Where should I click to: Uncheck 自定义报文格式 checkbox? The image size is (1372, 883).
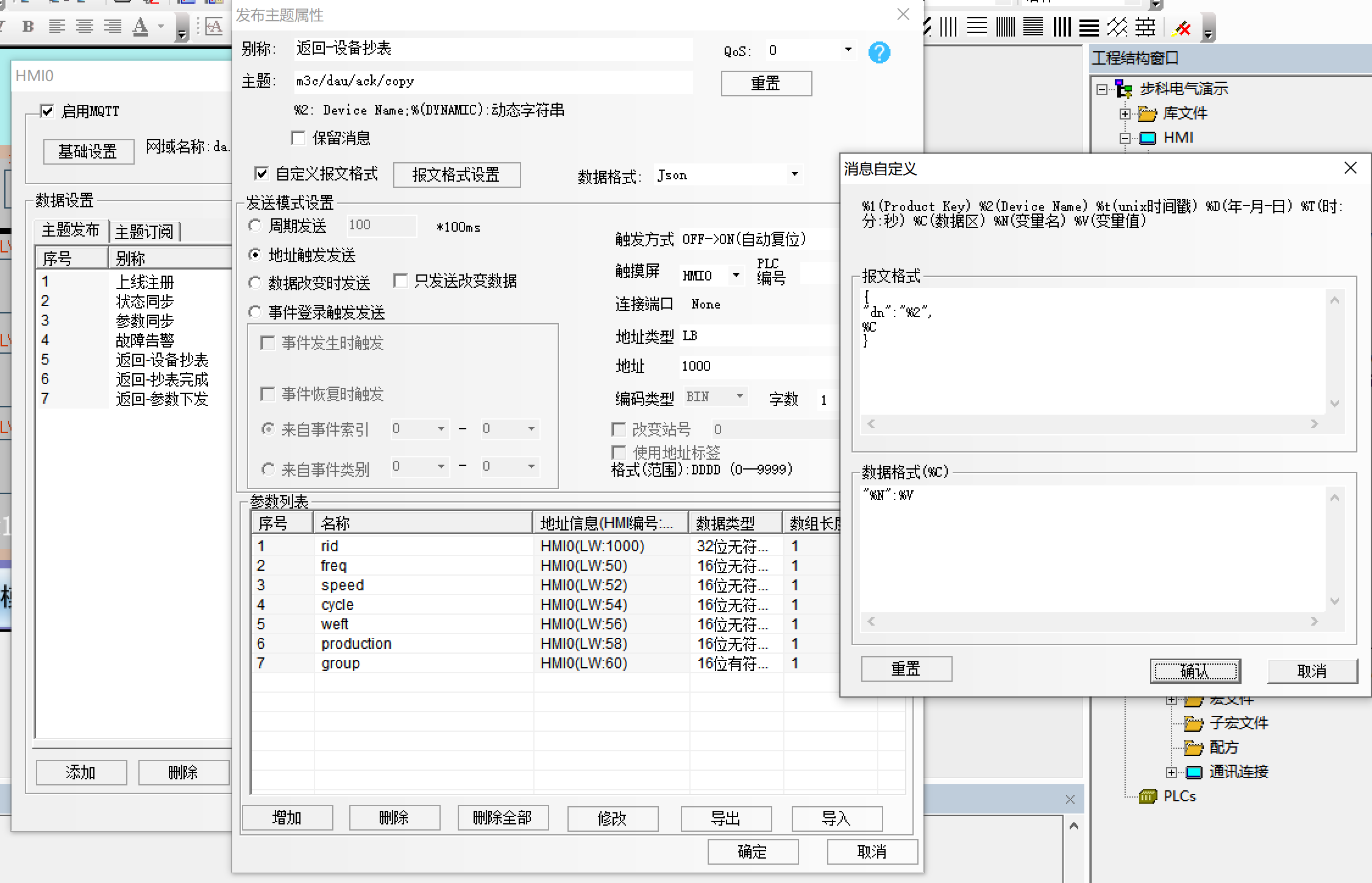pos(261,173)
